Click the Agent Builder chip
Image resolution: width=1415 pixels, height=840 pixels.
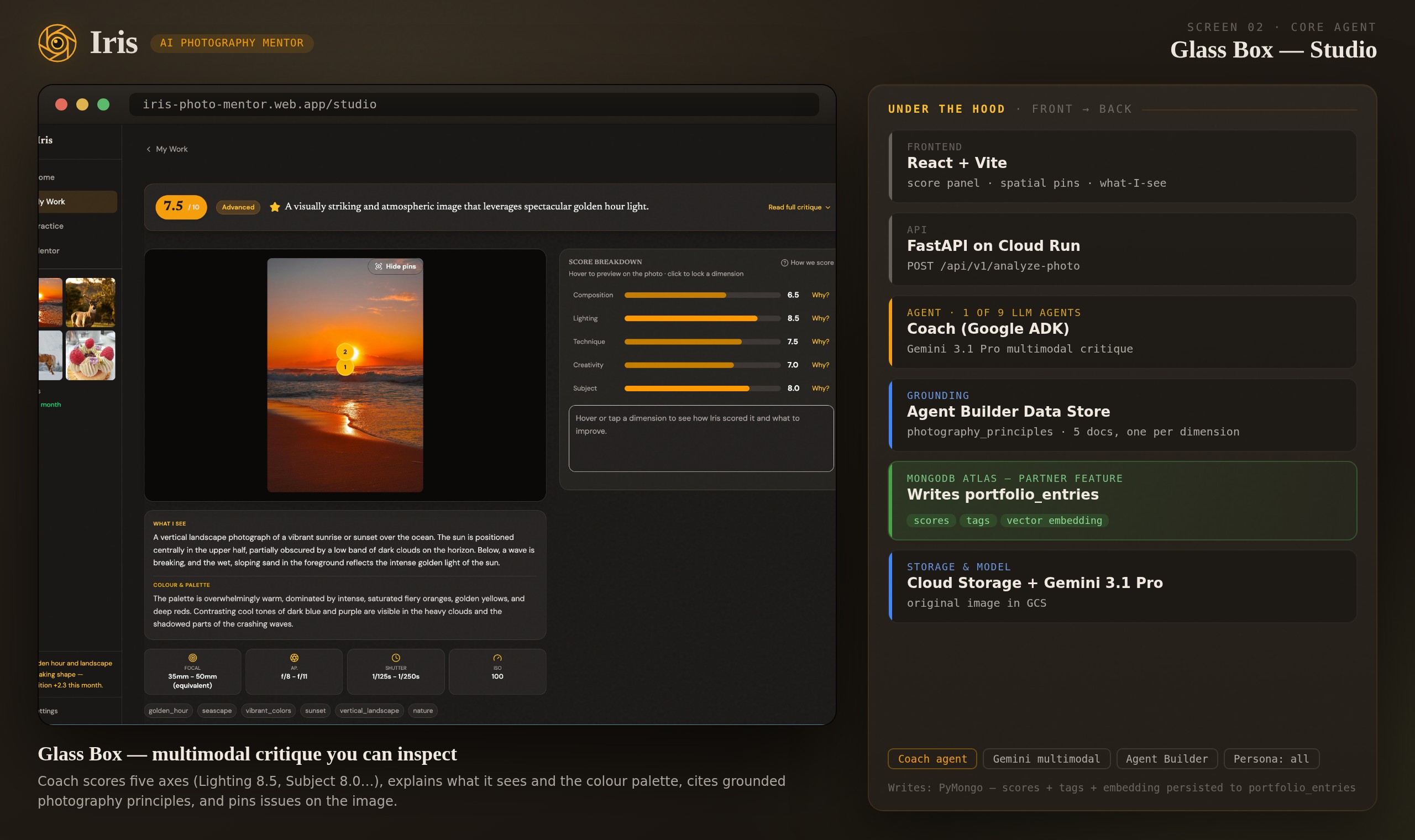click(x=1167, y=759)
